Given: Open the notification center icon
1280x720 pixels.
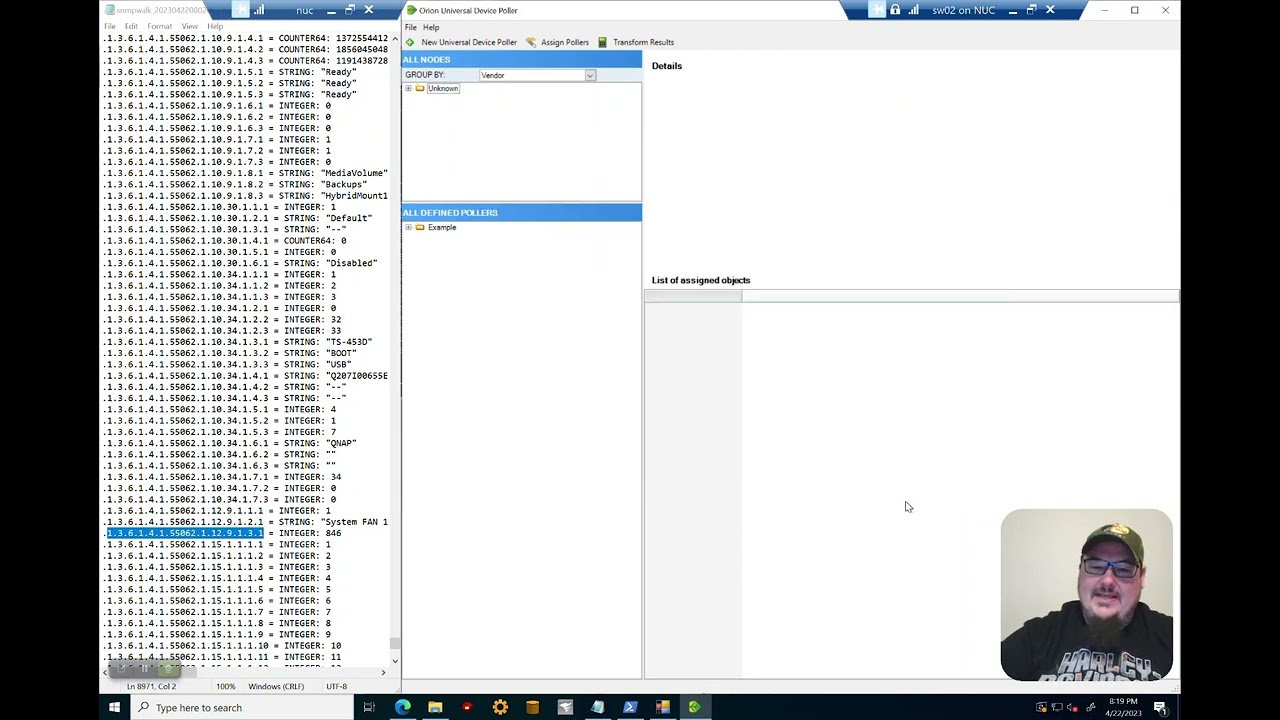Looking at the screenshot, I should [x=1160, y=708].
